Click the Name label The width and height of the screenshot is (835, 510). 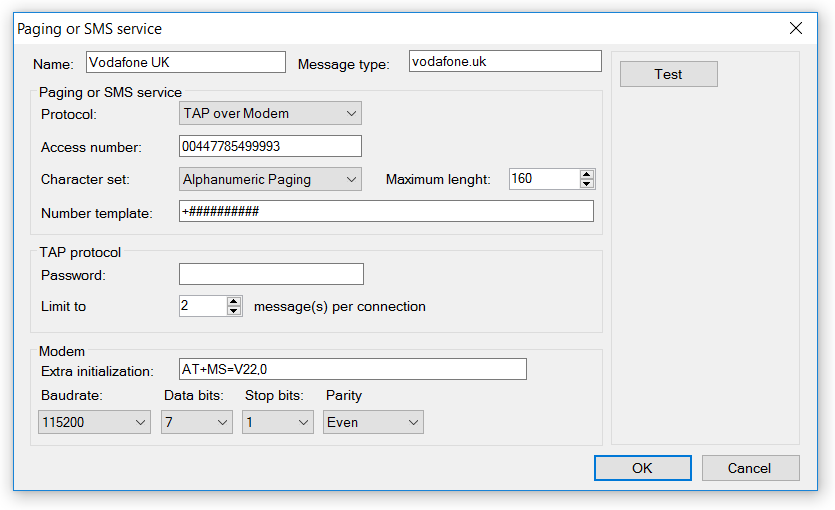(x=53, y=64)
